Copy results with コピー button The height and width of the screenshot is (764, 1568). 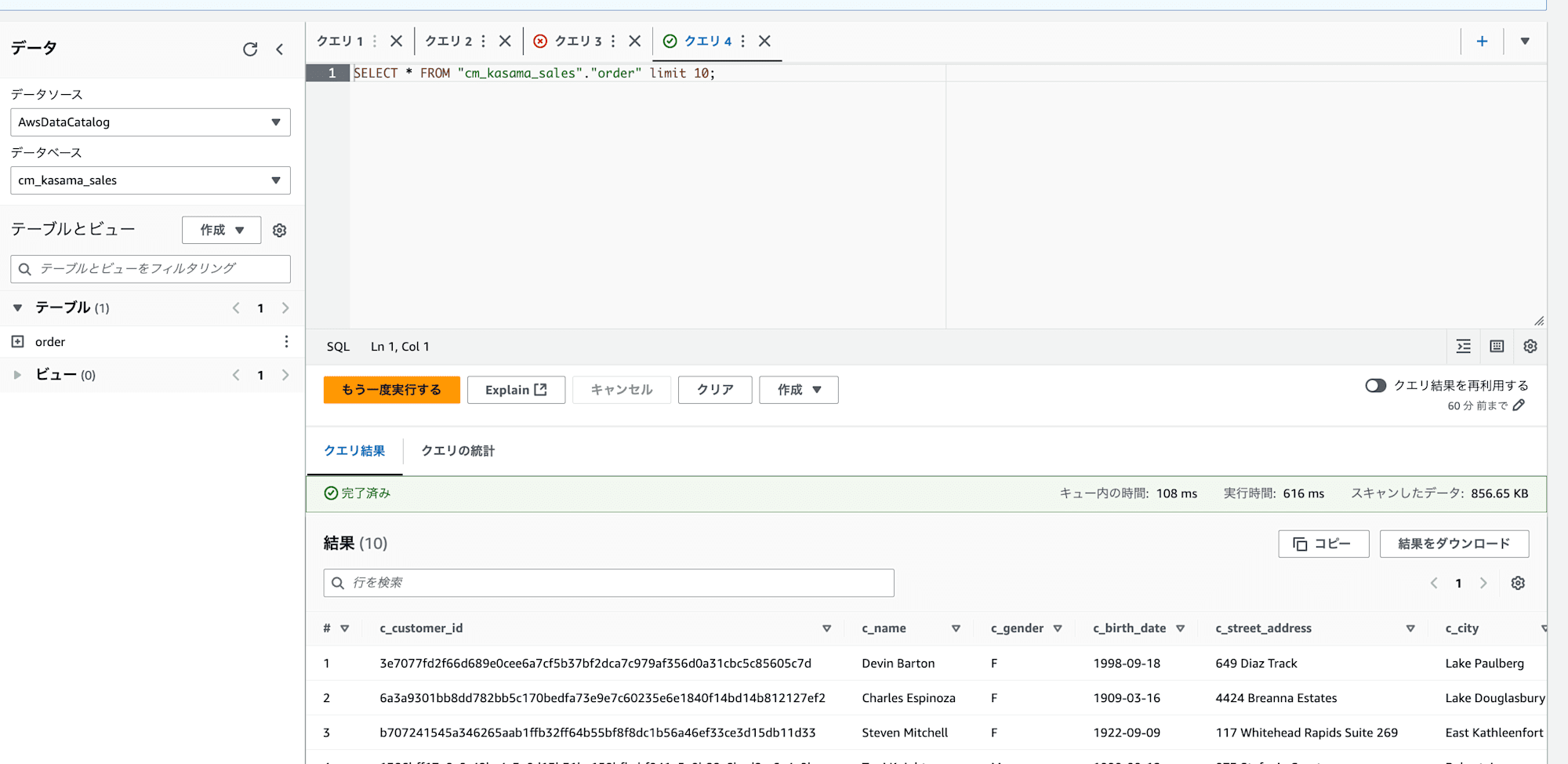pos(1323,544)
